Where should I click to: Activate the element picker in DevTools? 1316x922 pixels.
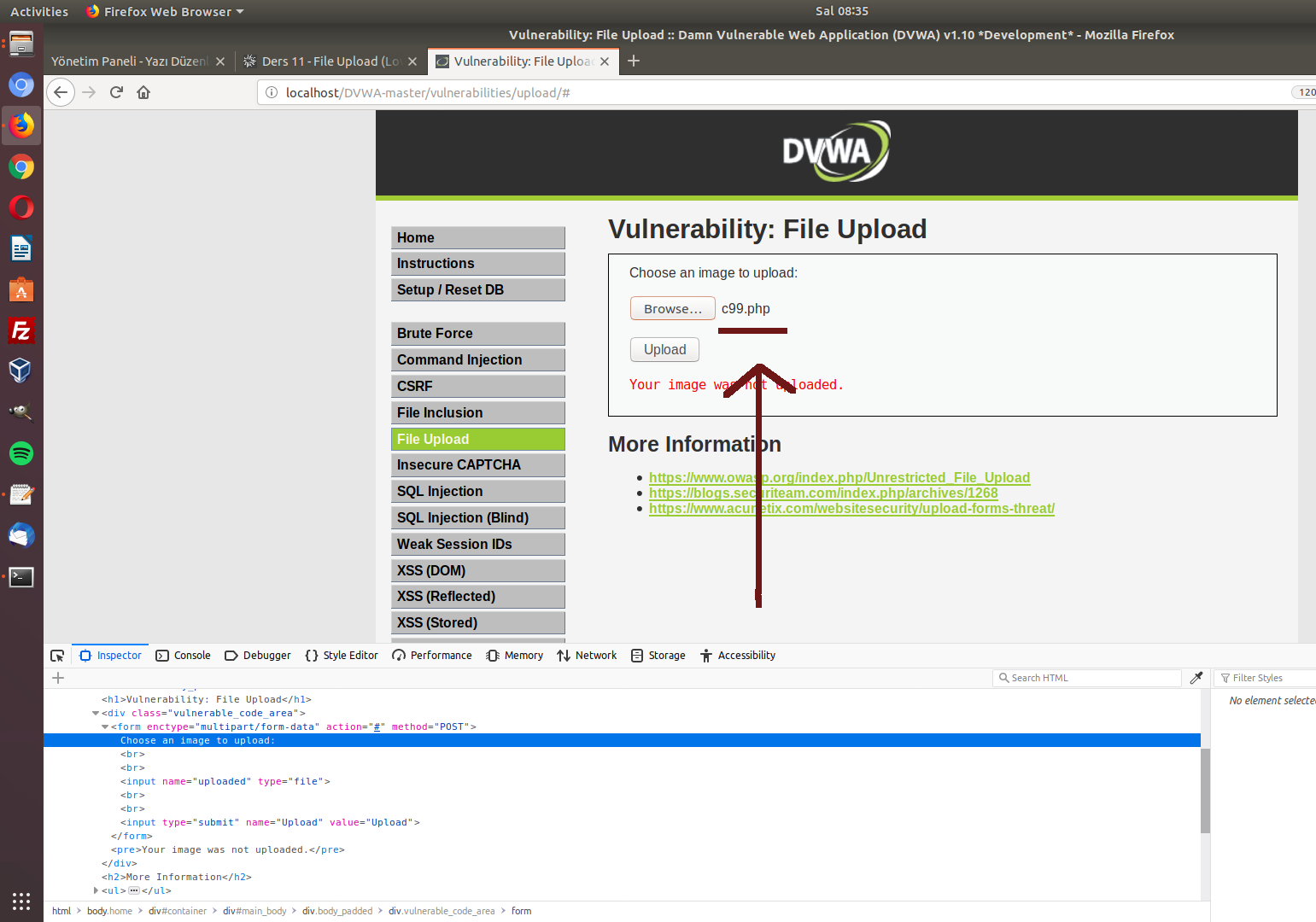pyautogui.click(x=57, y=656)
